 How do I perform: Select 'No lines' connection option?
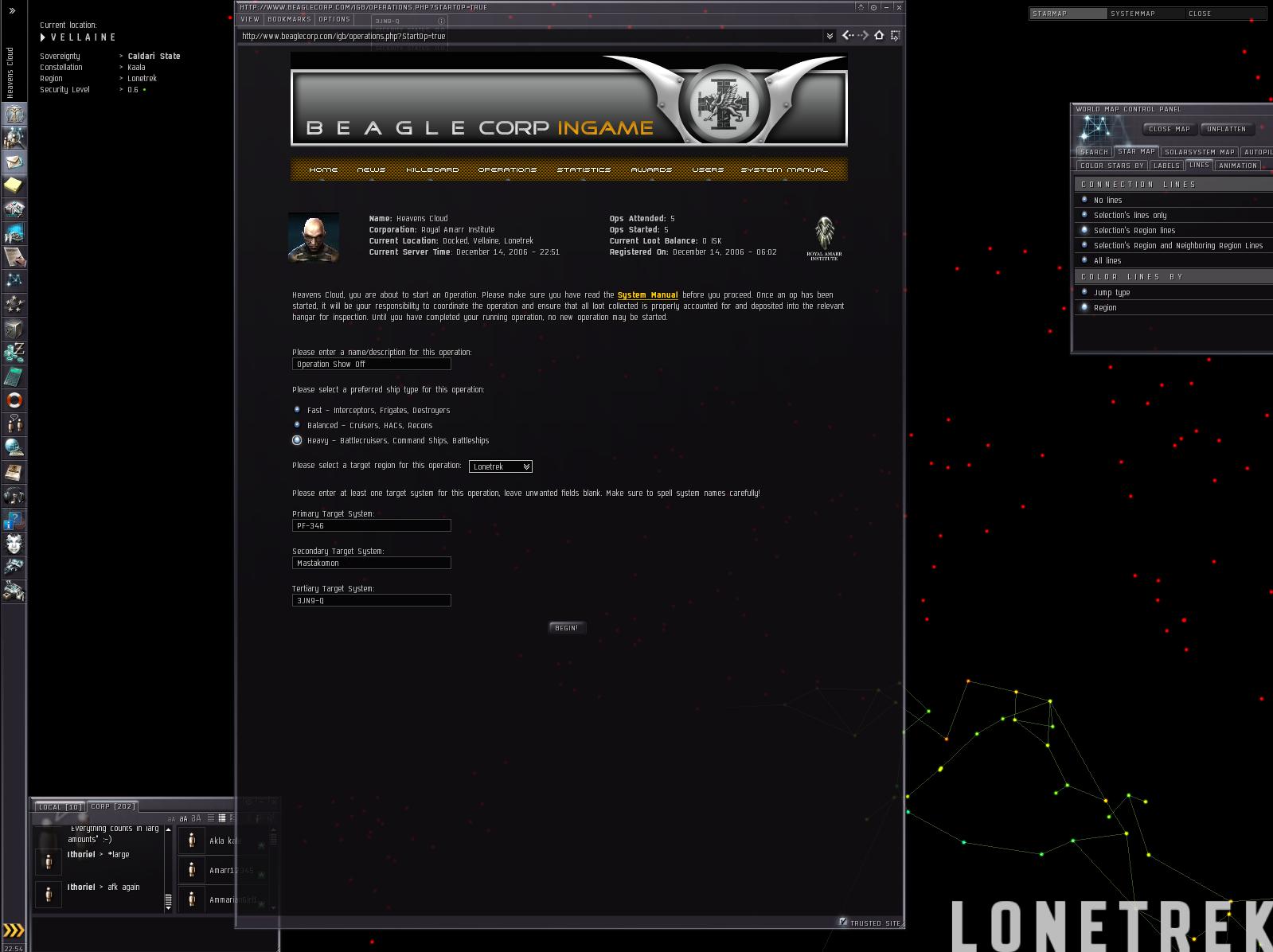pos(1084,200)
